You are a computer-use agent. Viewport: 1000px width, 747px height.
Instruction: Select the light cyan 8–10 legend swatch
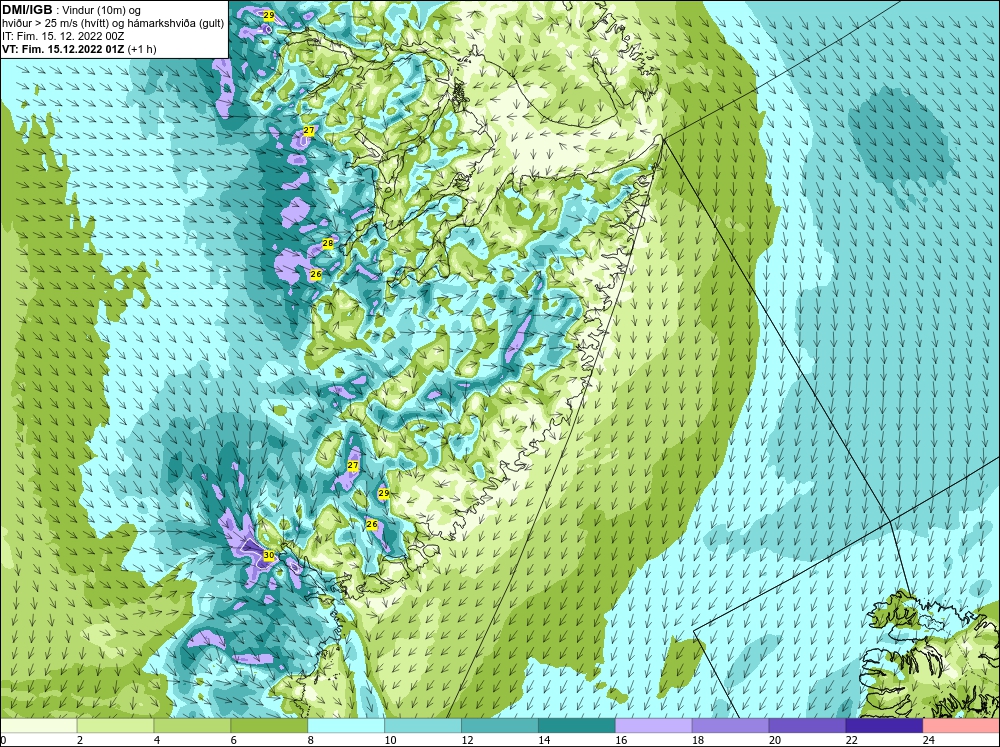tap(346, 726)
